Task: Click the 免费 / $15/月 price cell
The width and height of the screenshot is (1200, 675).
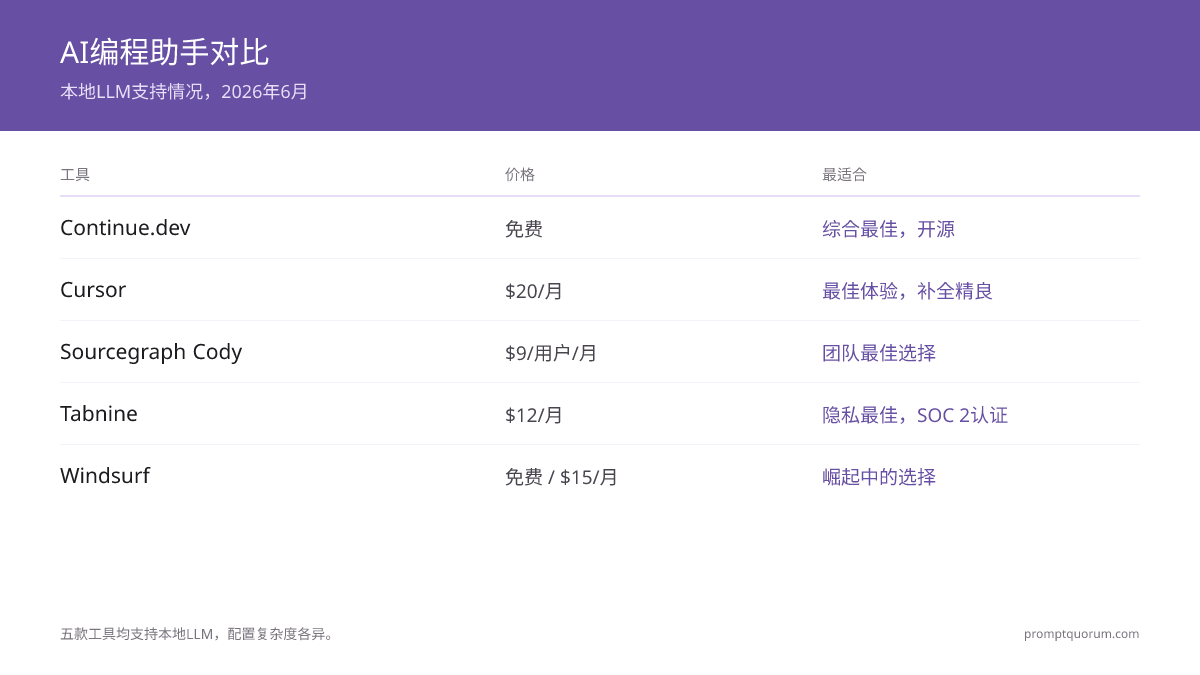Action: pyautogui.click(x=562, y=477)
